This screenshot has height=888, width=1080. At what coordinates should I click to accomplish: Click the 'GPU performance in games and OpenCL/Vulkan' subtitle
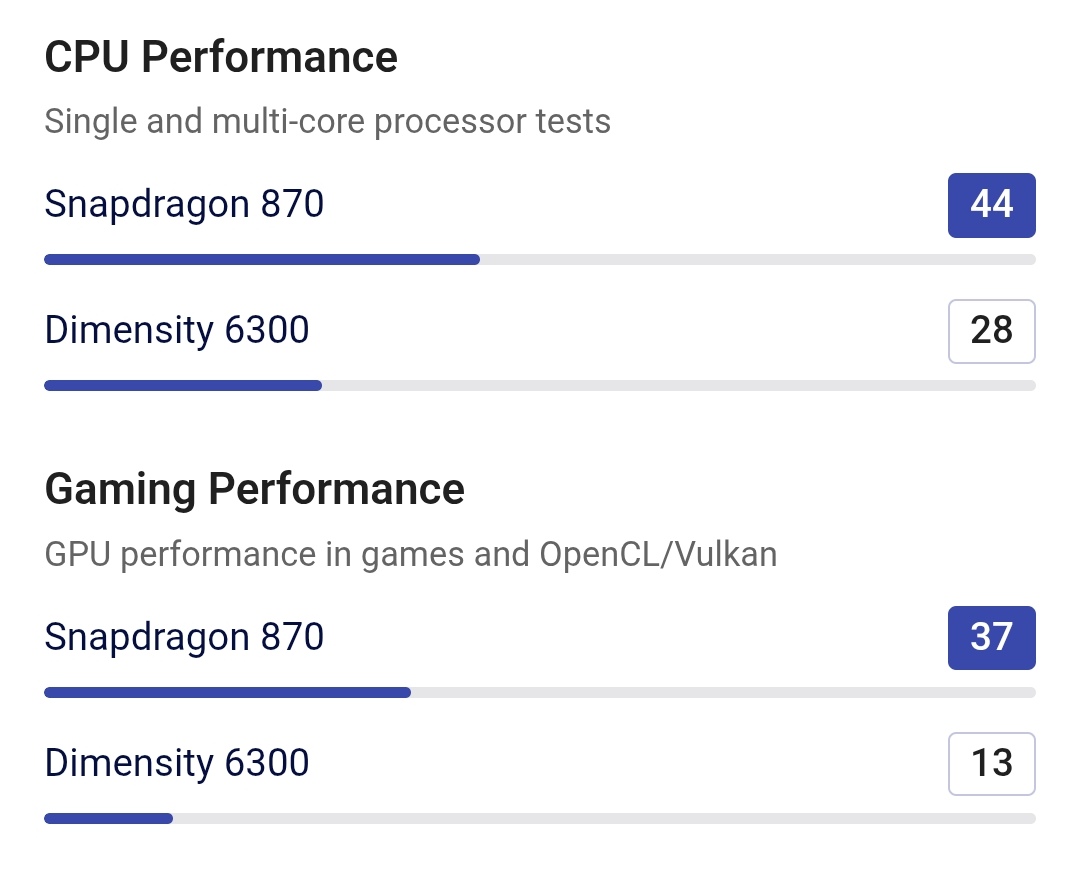(x=410, y=555)
